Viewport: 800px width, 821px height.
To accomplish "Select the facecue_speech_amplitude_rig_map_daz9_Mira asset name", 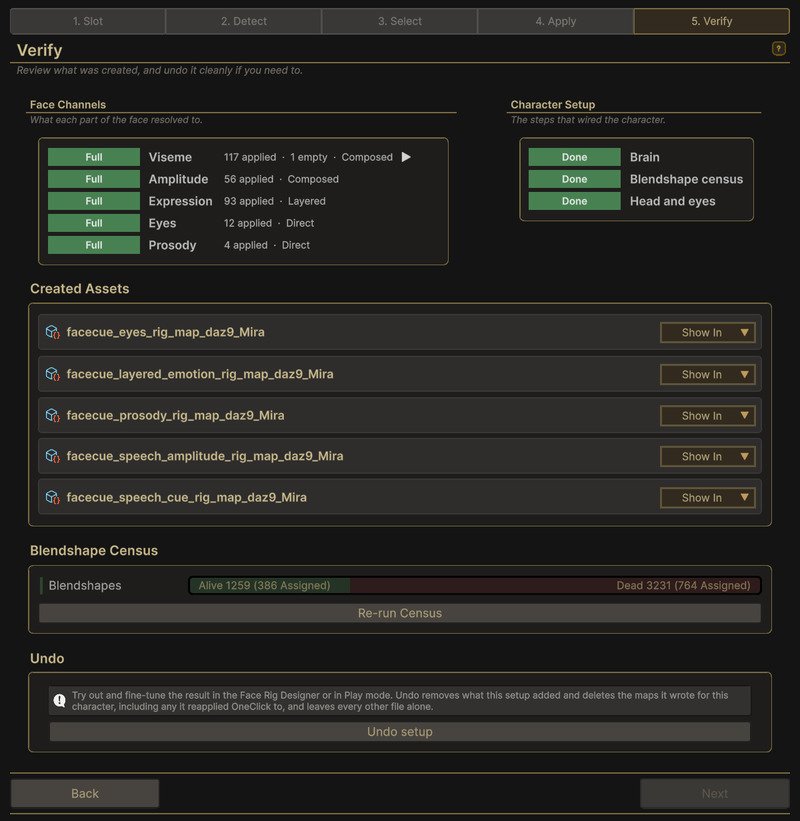I will [x=205, y=456].
